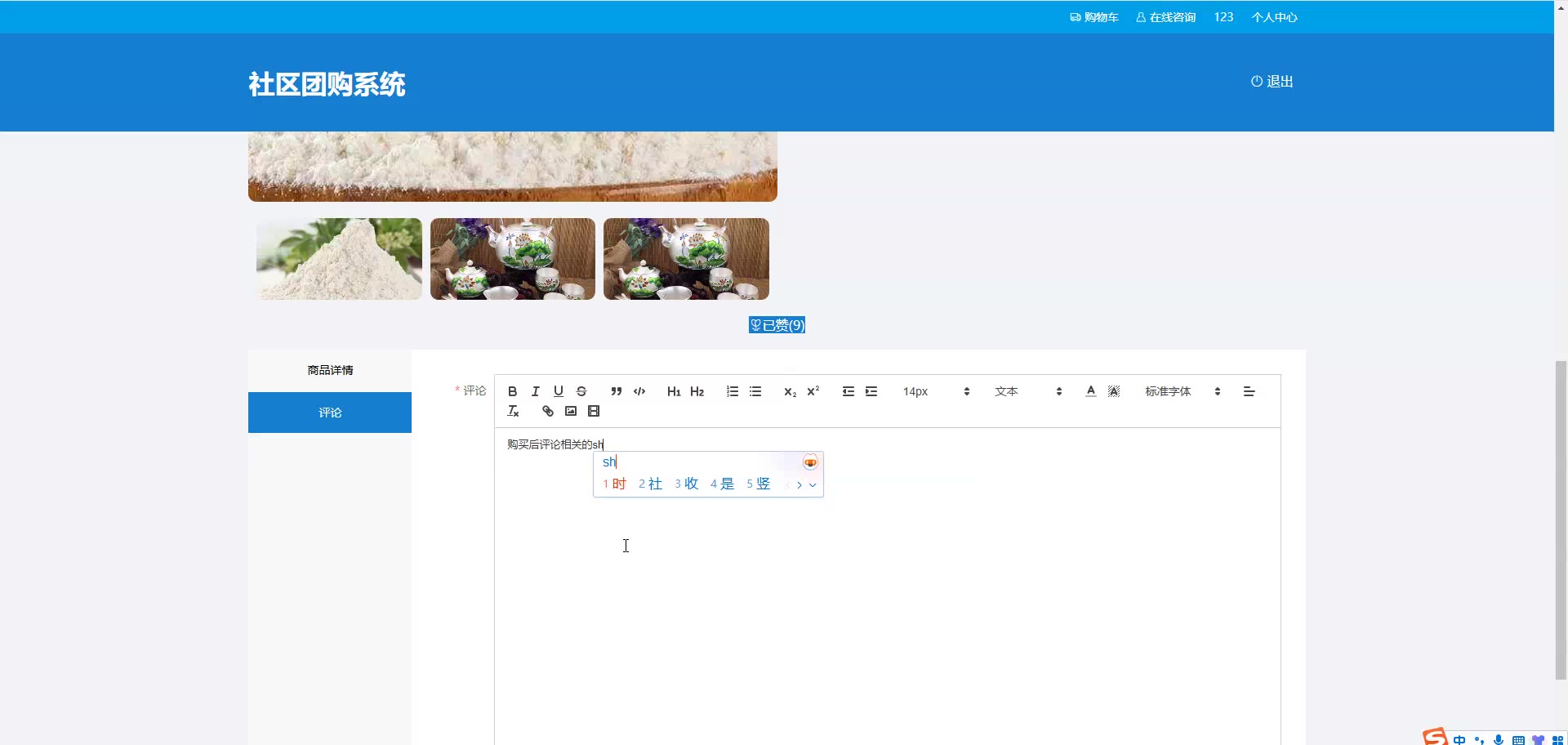Choose IME candidate 4 是
The width and height of the screenshot is (1568, 745).
[x=722, y=484]
